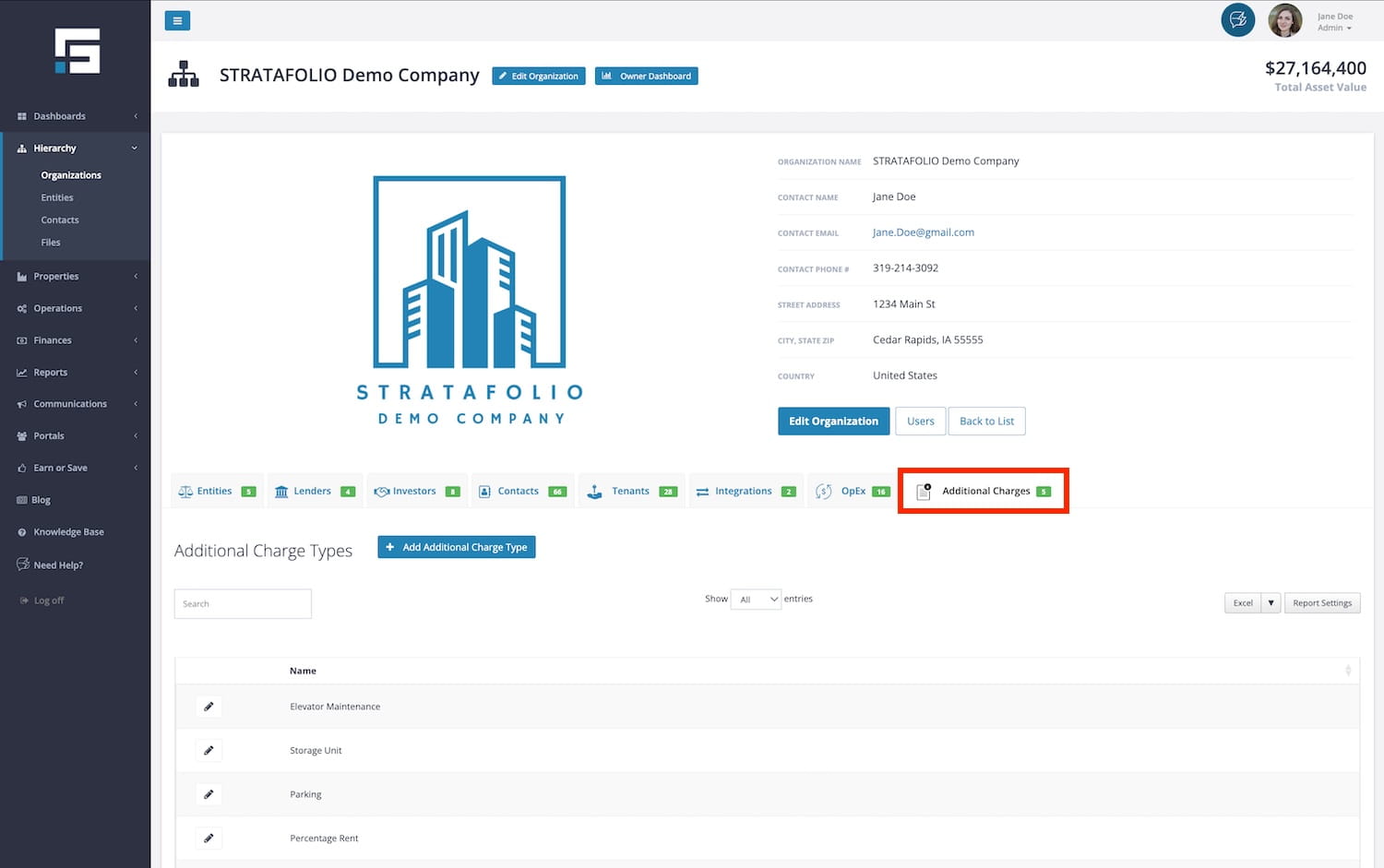The image size is (1384, 868).
Task: Click Add Additional Charge Type button
Action: coord(457,547)
